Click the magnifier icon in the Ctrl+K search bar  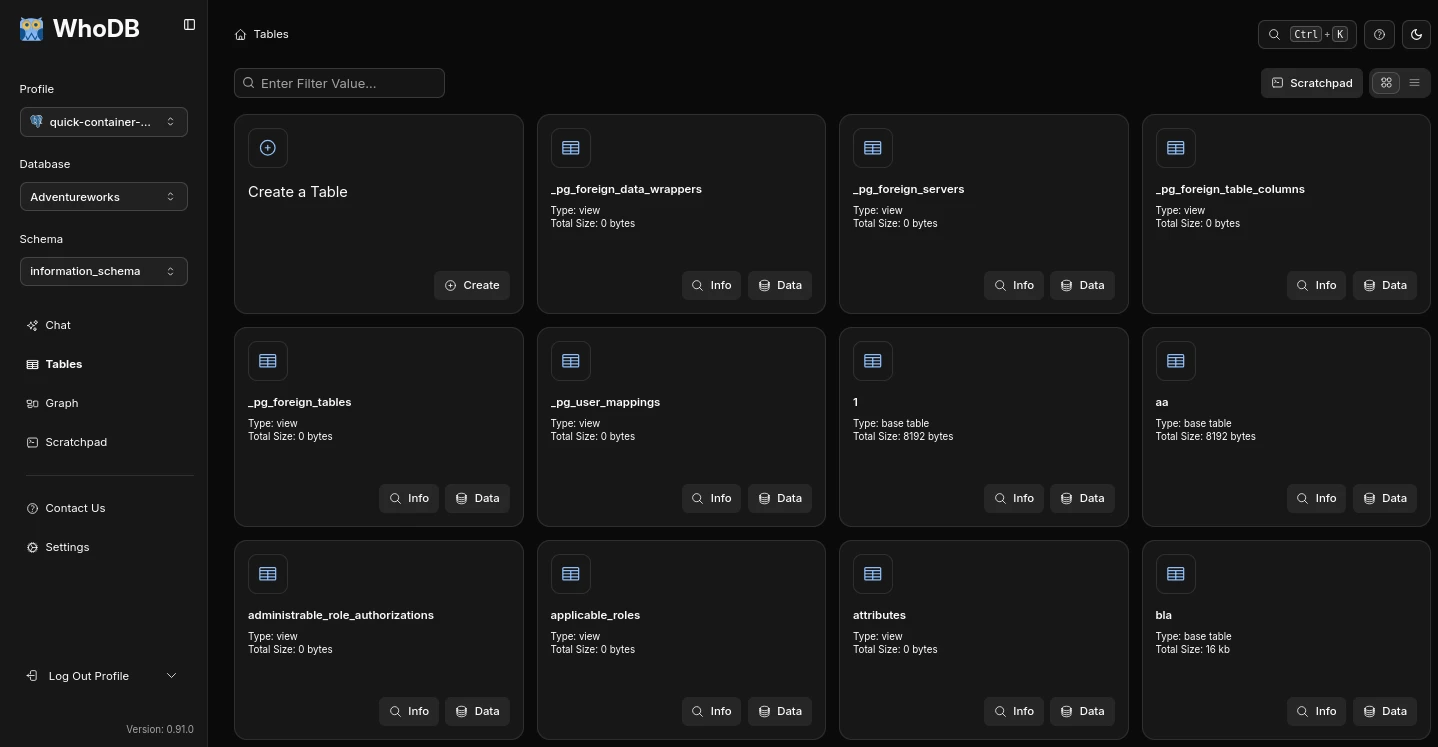click(x=1273, y=34)
